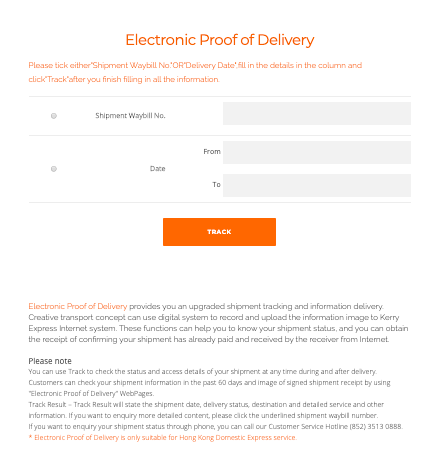
Task: Focus the Shipment Waybill No. input field
Action: point(317,114)
